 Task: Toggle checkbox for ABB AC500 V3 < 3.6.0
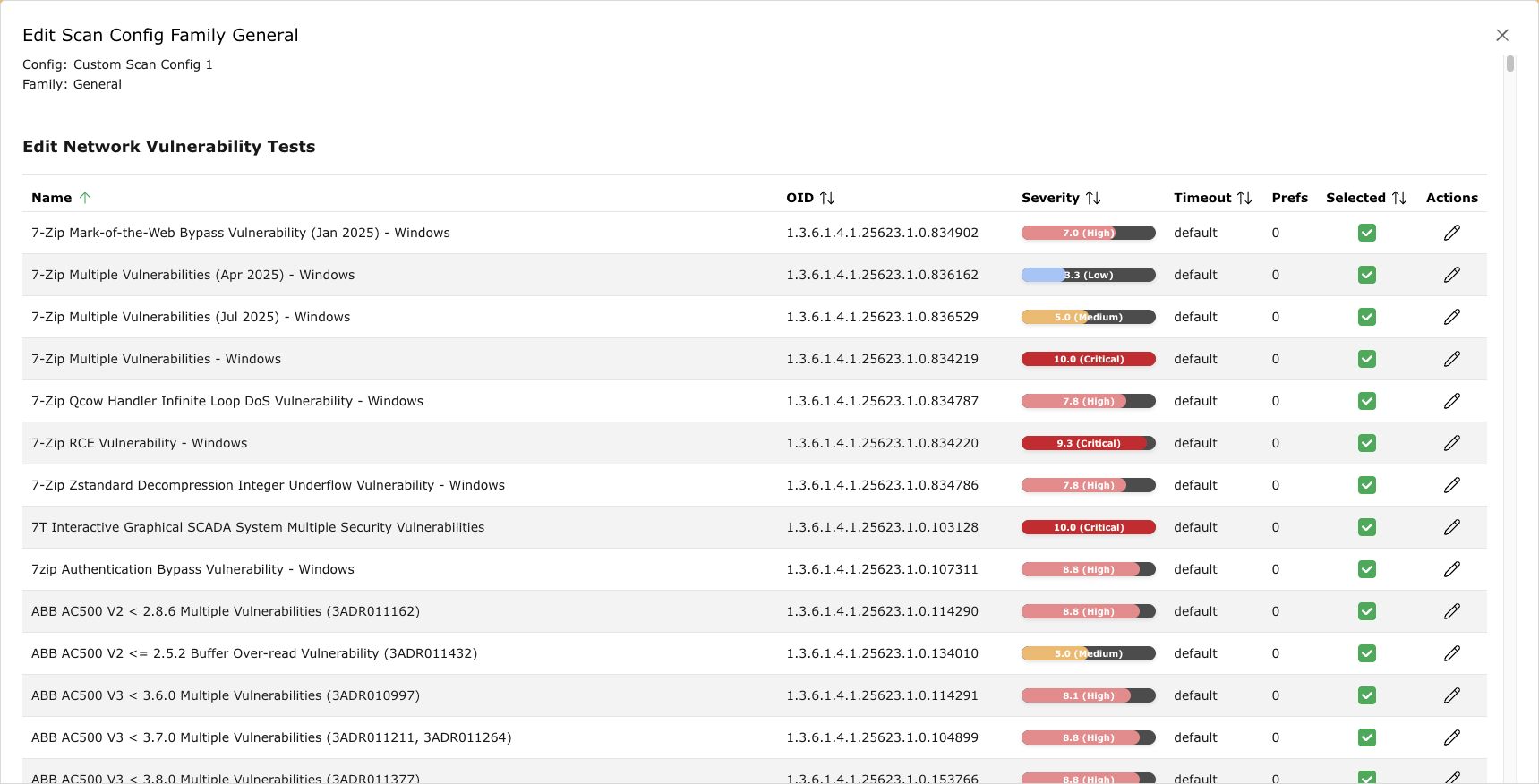click(x=1366, y=695)
